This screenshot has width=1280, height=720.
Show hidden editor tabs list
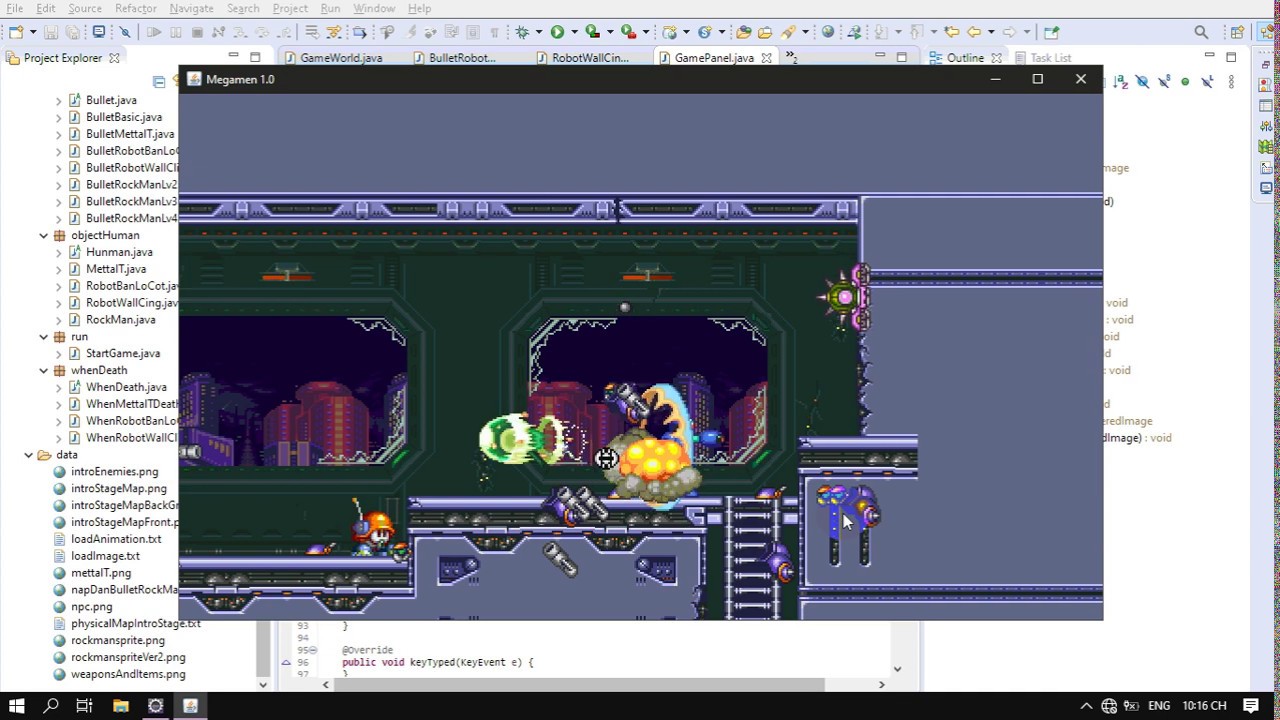[x=791, y=58]
